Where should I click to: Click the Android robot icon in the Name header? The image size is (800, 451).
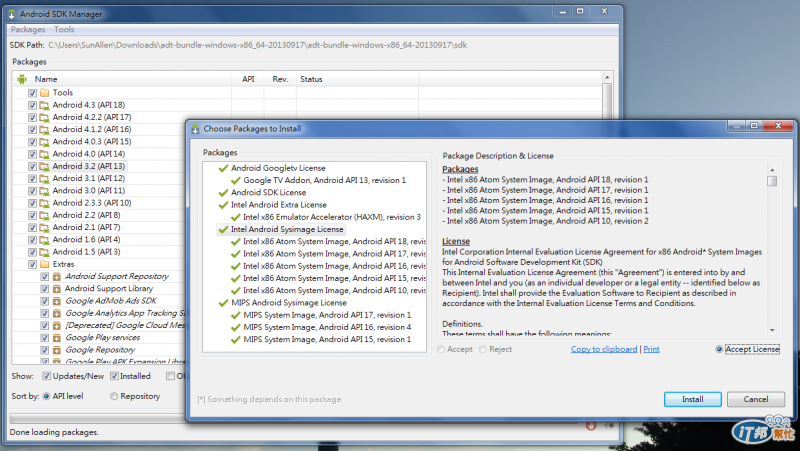[21, 79]
